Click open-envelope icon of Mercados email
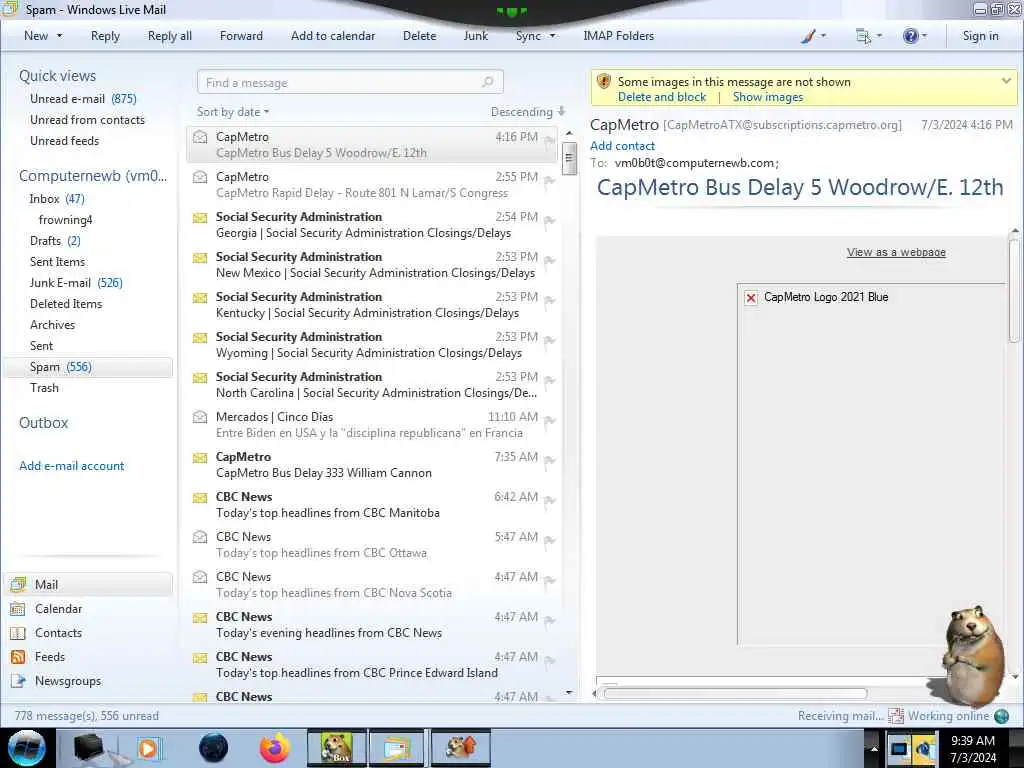This screenshot has width=1024, height=768. click(x=200, y=417)
